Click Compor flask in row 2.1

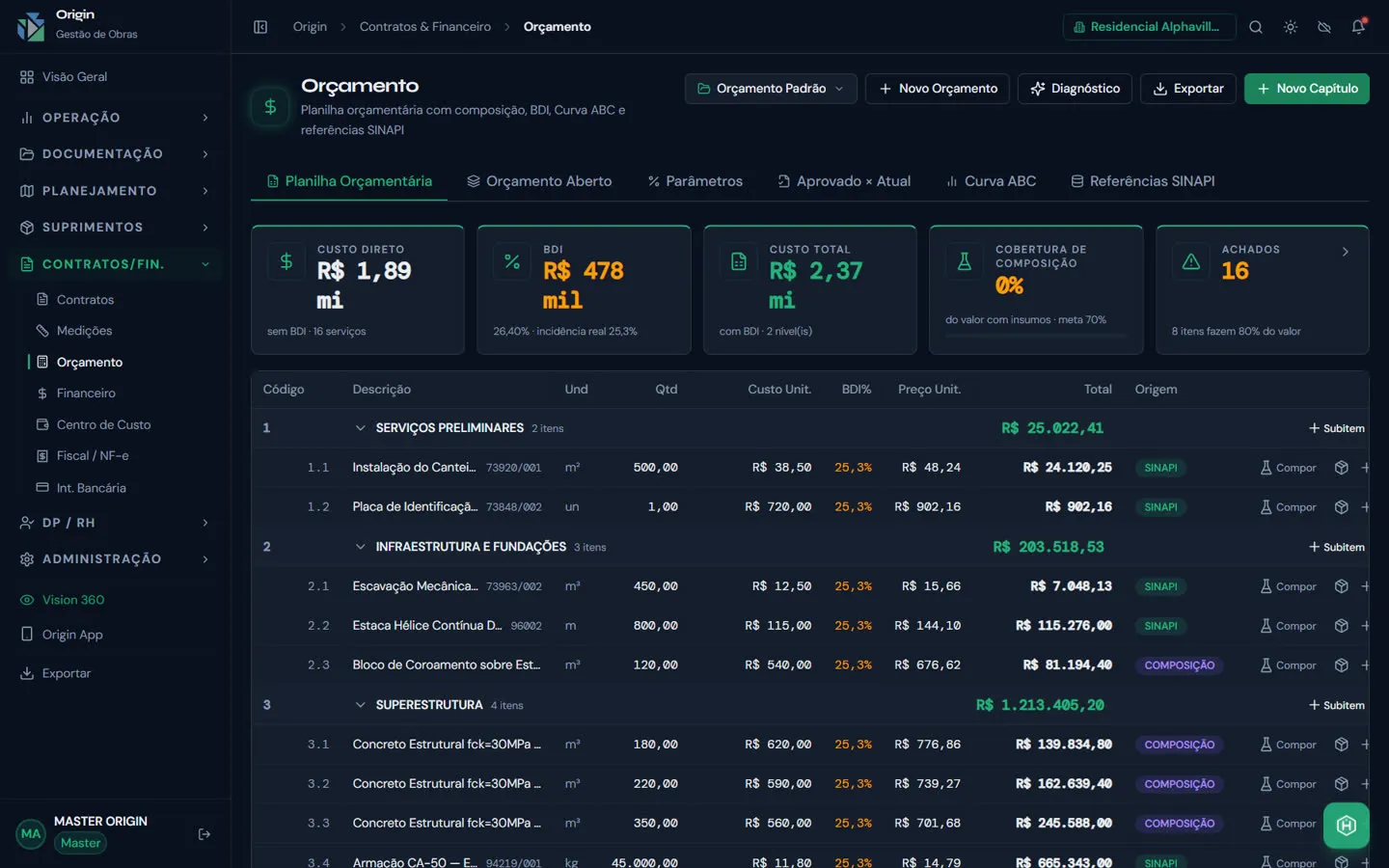(1288, 586)
